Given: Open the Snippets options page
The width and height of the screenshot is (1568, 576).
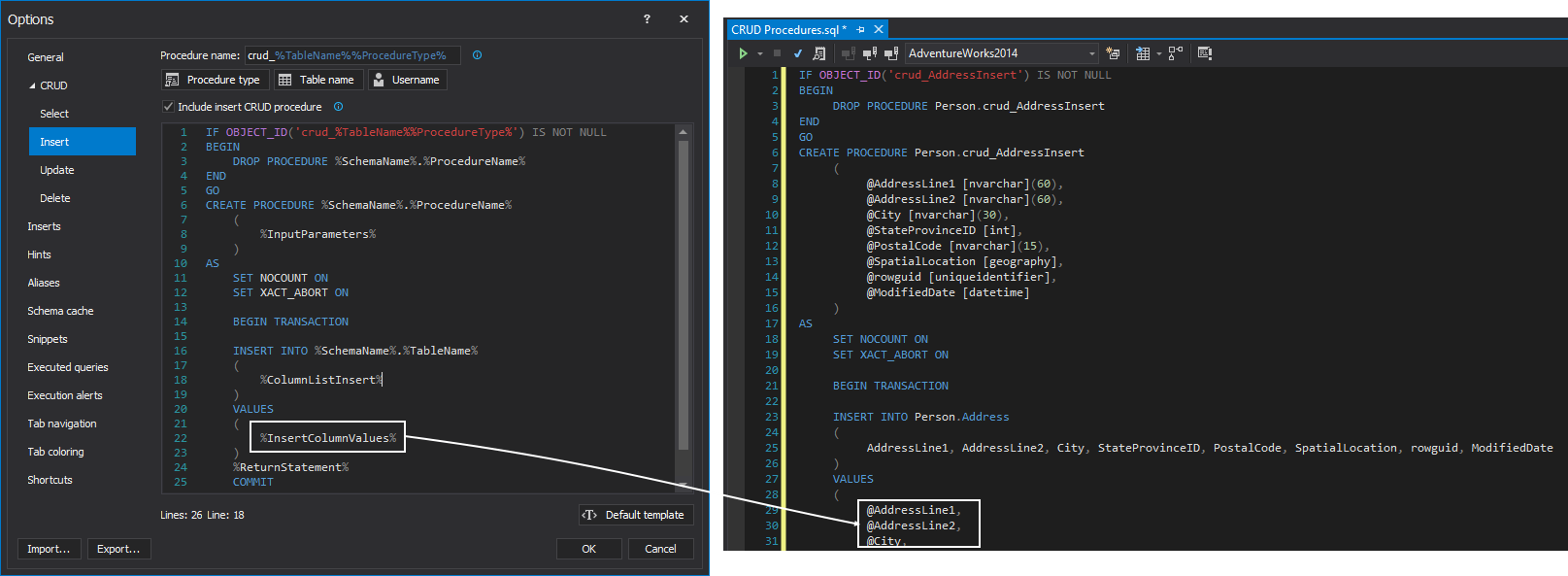Looking at the screenshot, I should point(48,339).
